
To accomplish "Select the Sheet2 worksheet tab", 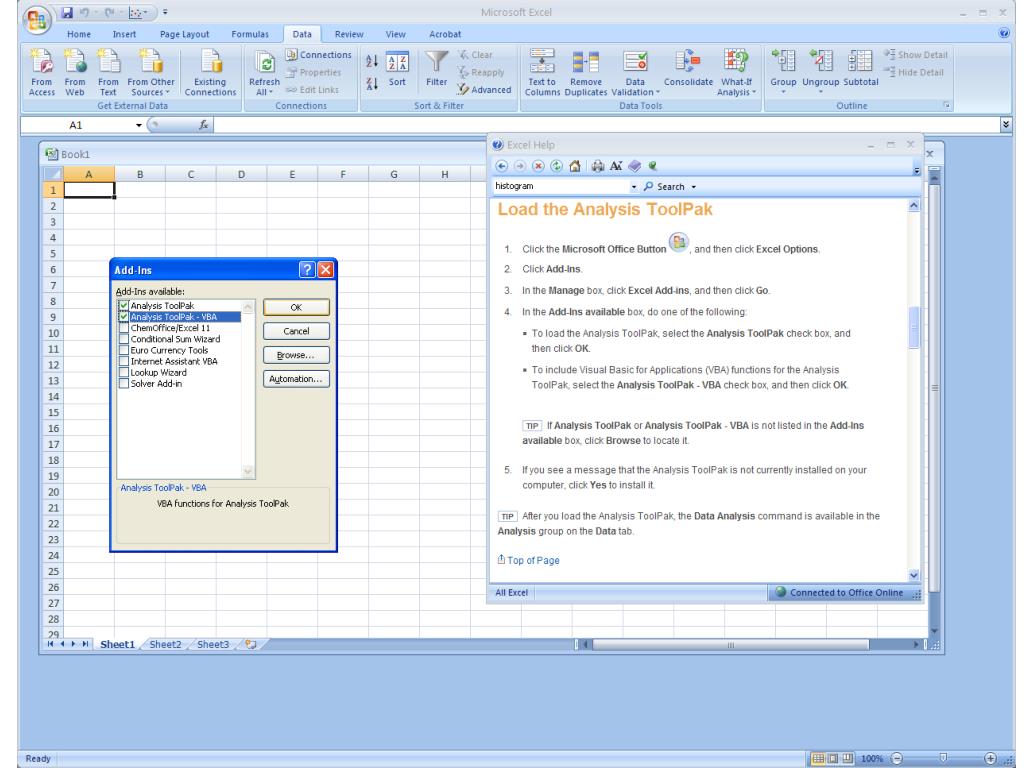I will click(165, 645).
